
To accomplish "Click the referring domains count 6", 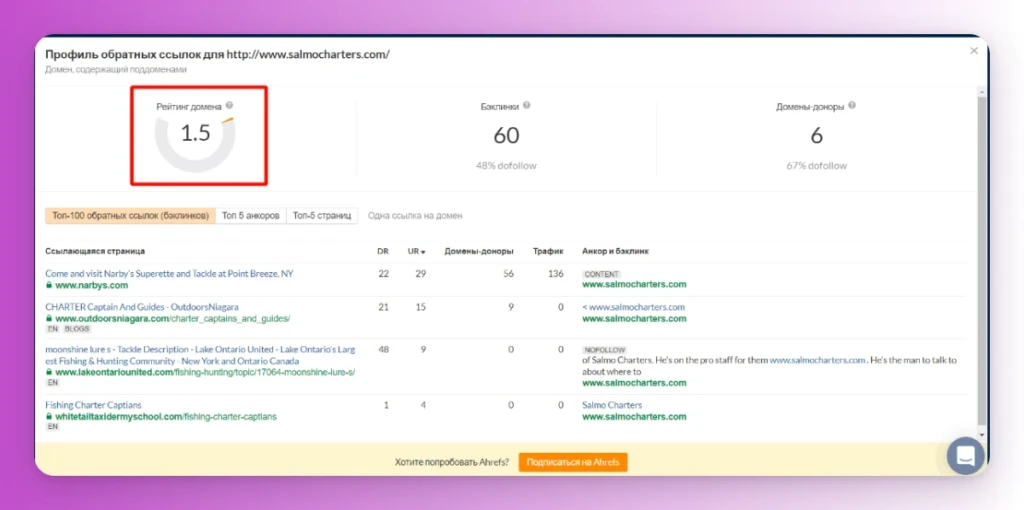I will pyautogui.click(x=816, y=135).
